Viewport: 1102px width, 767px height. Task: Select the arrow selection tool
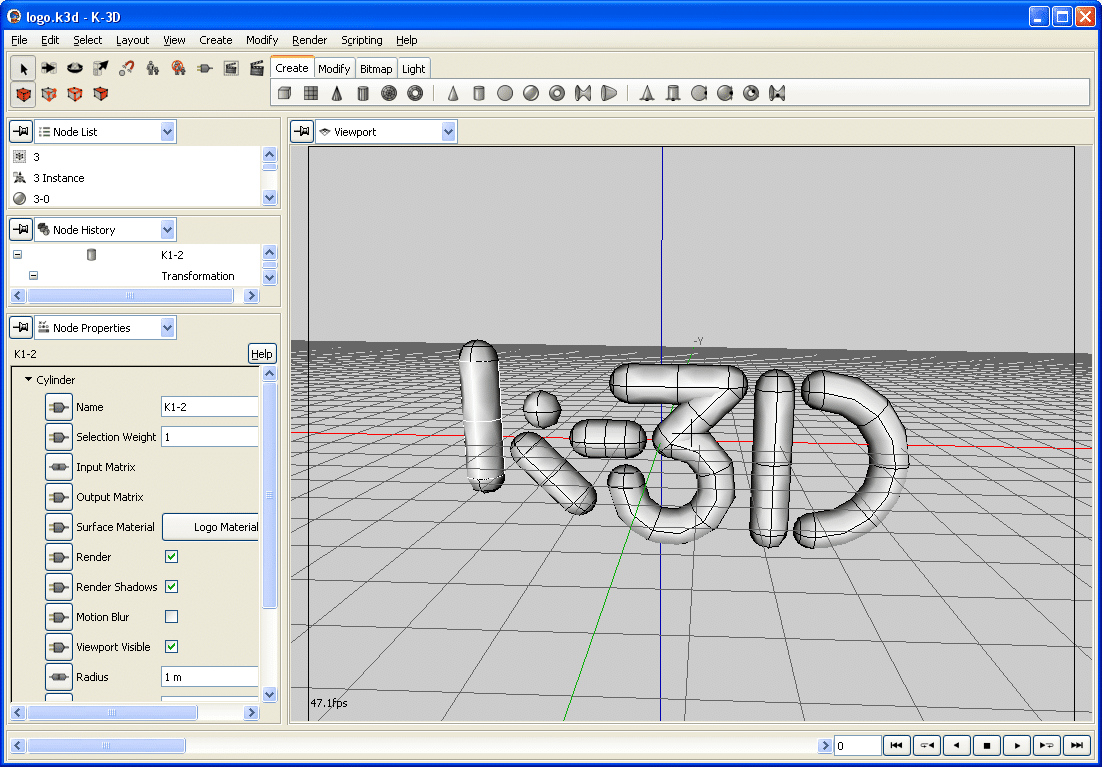click(23, 68)
